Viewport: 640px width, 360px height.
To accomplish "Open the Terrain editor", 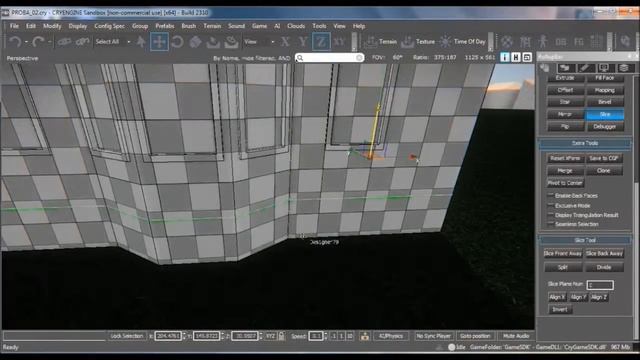I will pyautogui.click(x=380, y=42).
